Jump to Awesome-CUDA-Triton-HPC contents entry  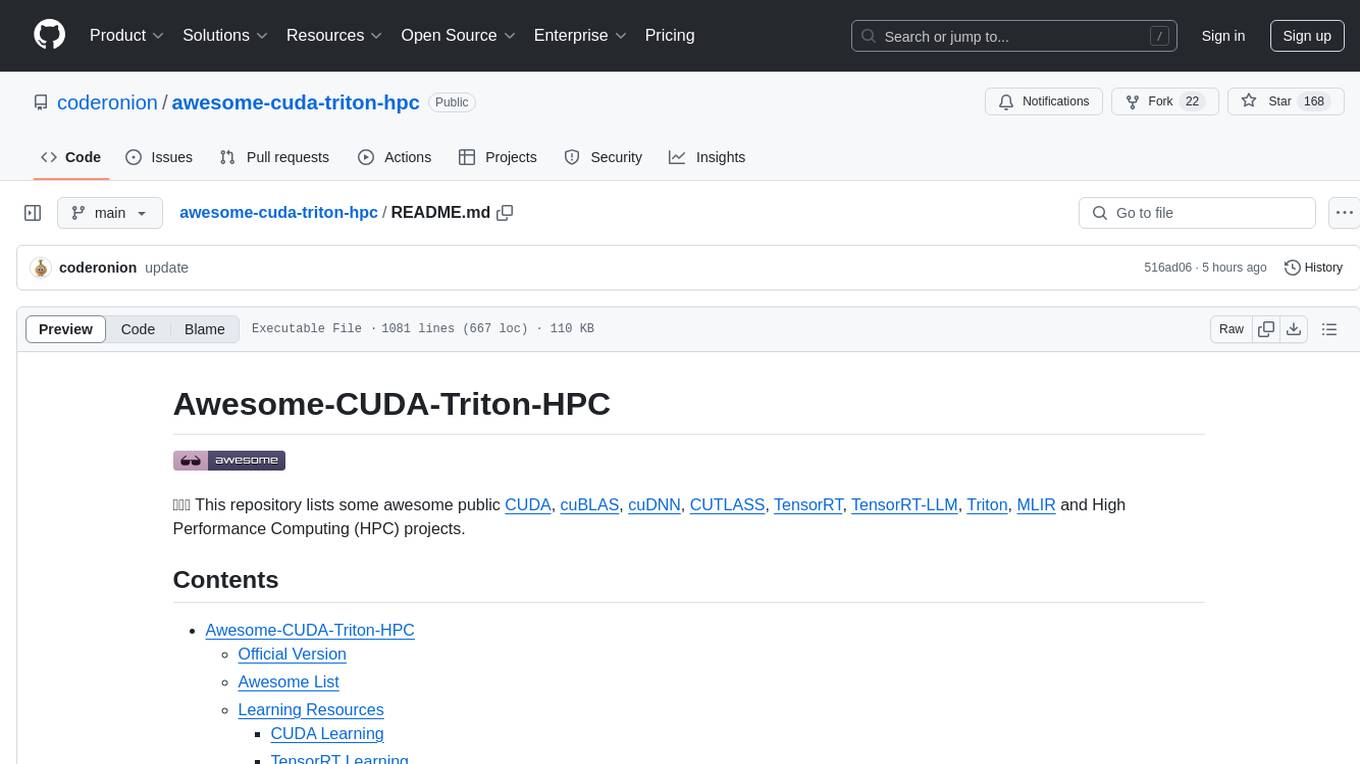310,630
